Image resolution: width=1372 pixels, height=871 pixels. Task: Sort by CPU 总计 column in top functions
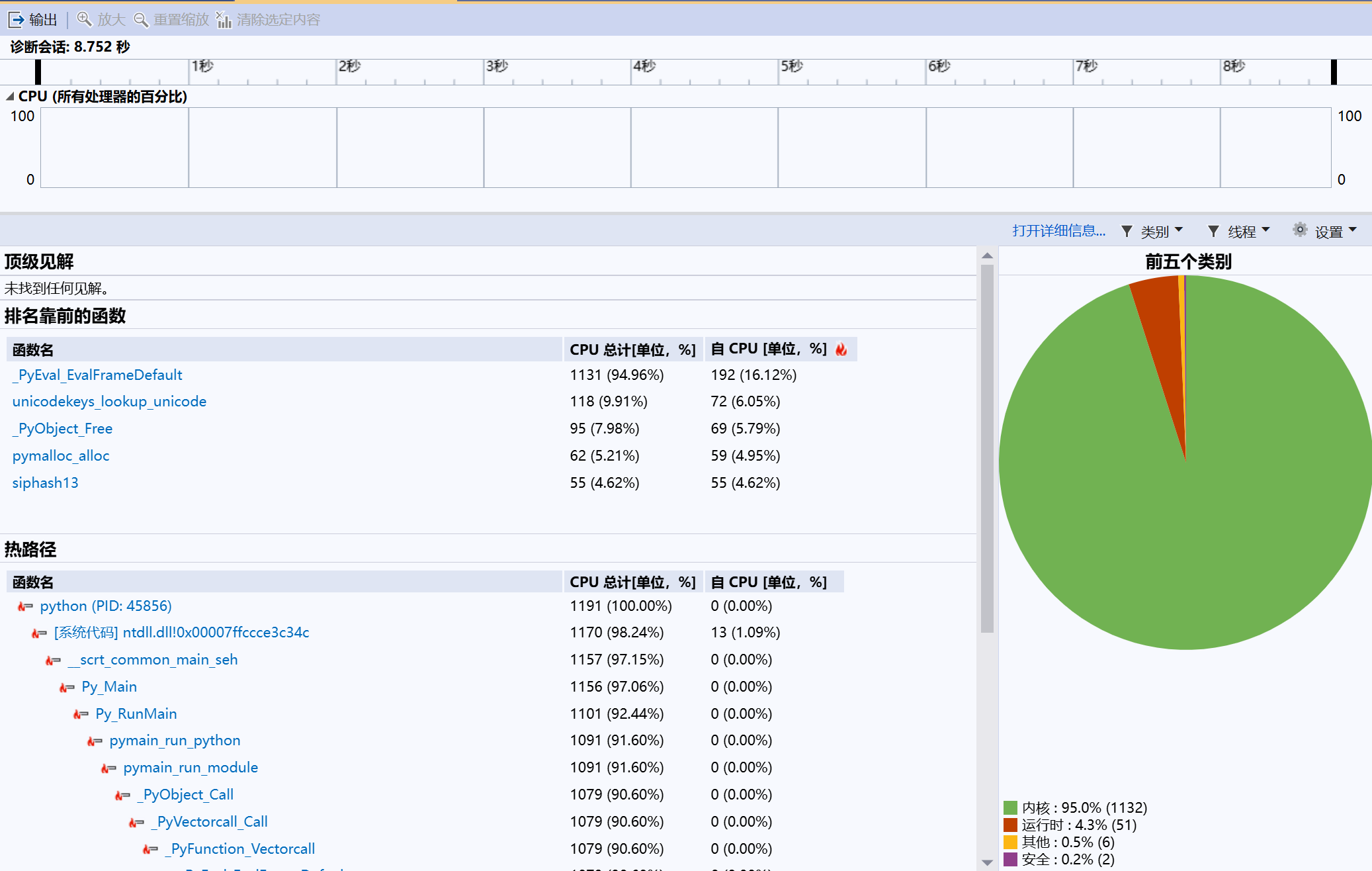click(x=632, y=349)
